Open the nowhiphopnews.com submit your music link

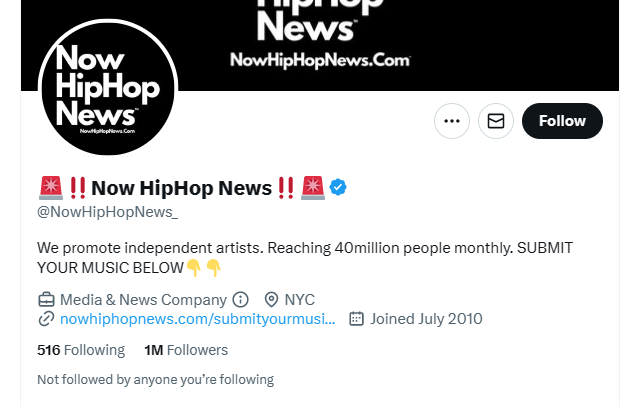pos(198,319)
